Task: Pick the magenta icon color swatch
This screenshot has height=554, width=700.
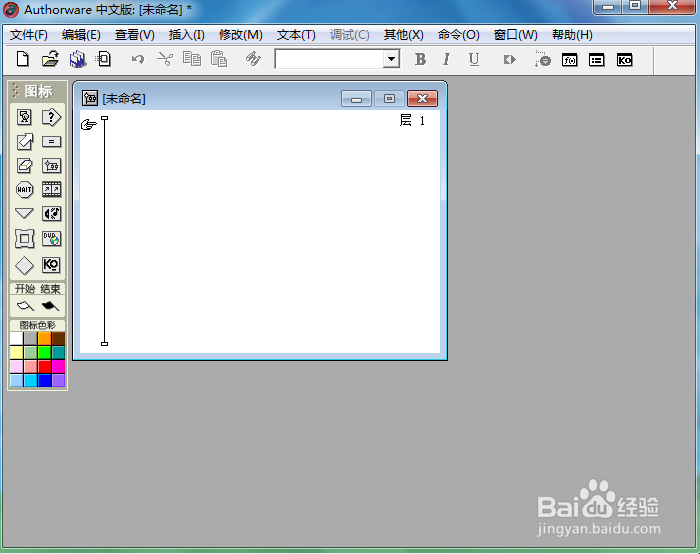Action: pos(58,367)
